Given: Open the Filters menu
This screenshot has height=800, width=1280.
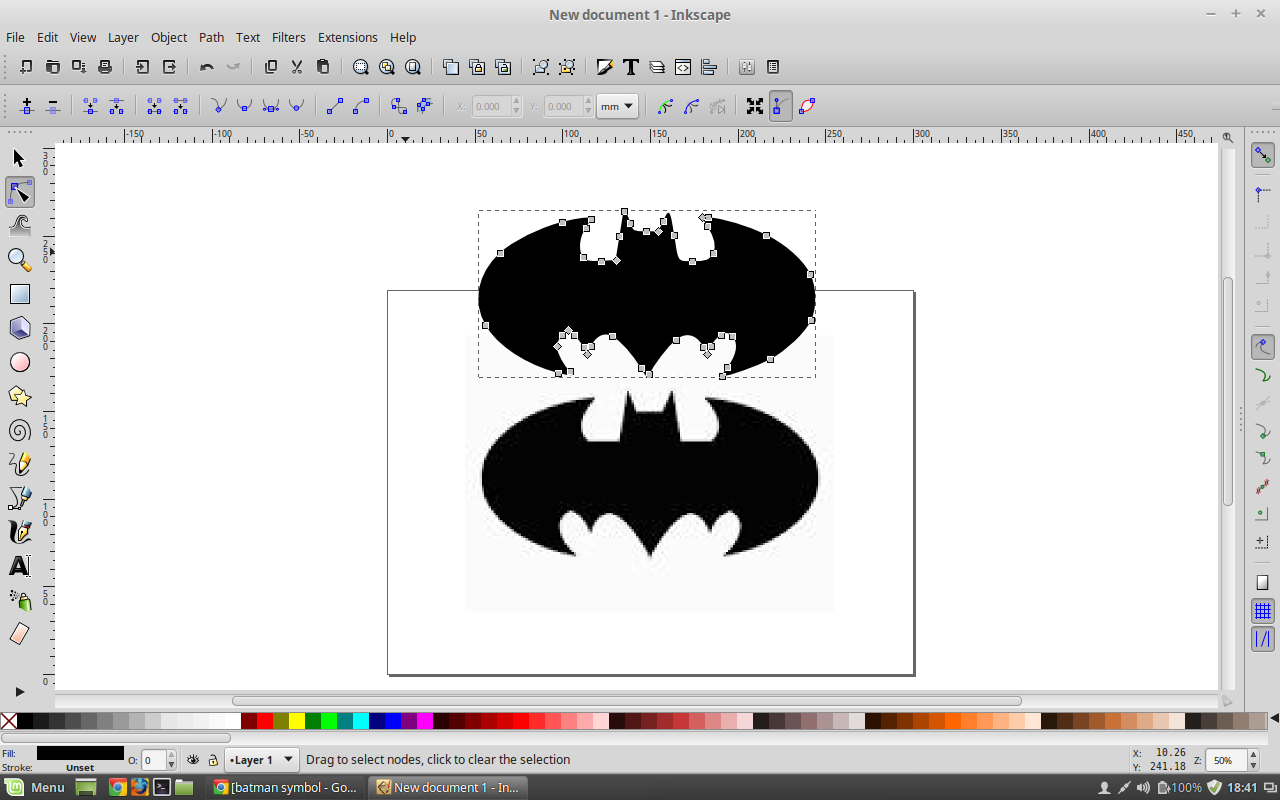Looking at the screenshot, I should (289, 37).
